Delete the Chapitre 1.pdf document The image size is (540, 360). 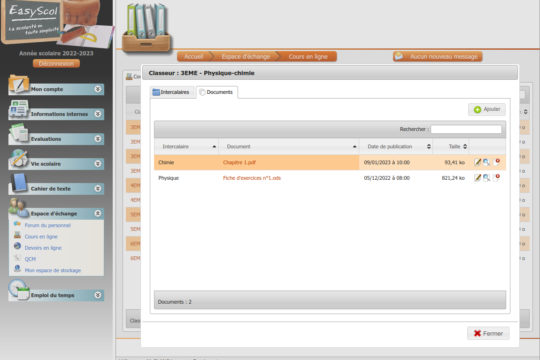(497, 162)
